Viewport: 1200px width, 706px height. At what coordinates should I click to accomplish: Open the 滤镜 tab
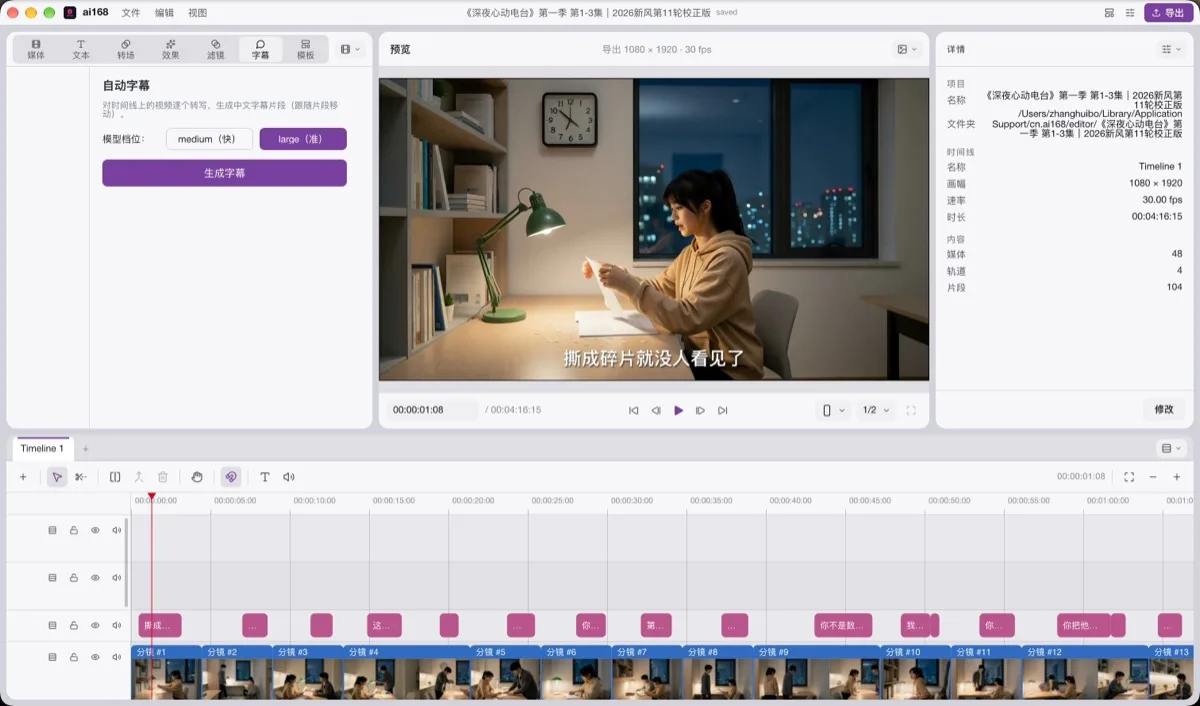pyautogui.click(x=215, y=49)
